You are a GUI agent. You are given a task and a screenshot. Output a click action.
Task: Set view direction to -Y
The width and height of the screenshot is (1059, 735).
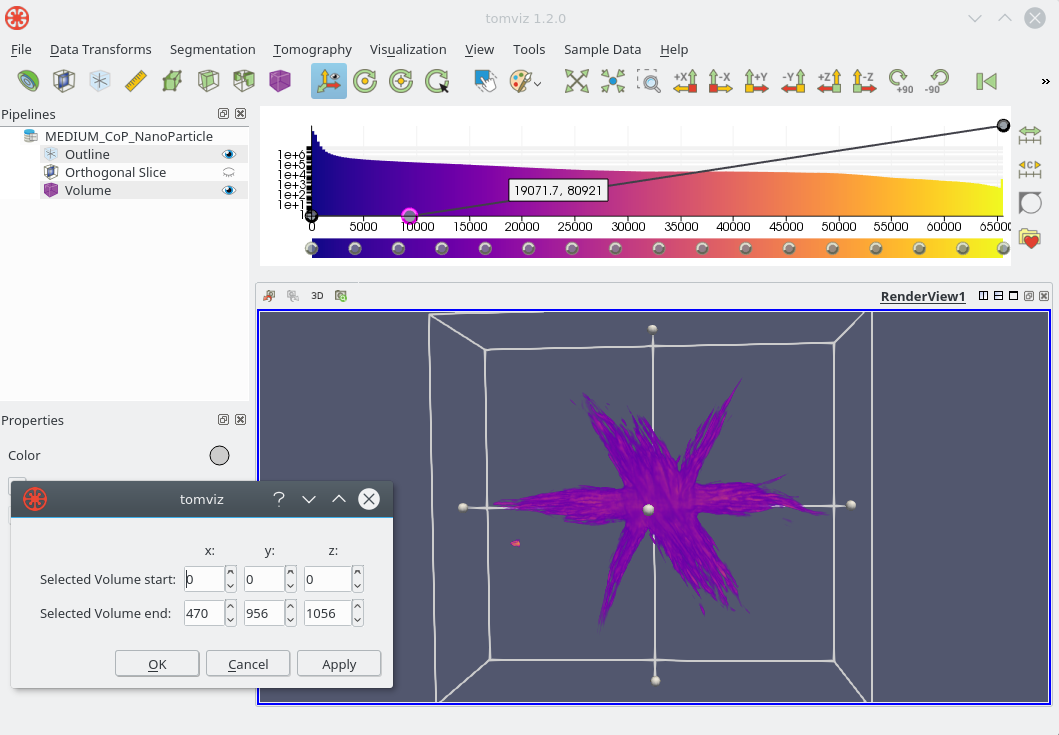coord(793,81)
